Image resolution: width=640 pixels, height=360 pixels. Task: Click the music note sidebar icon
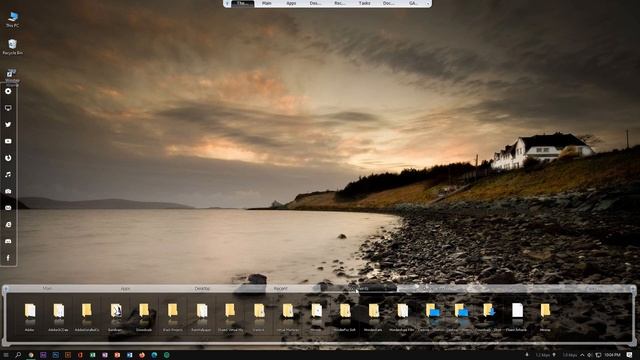click(8, 174)
